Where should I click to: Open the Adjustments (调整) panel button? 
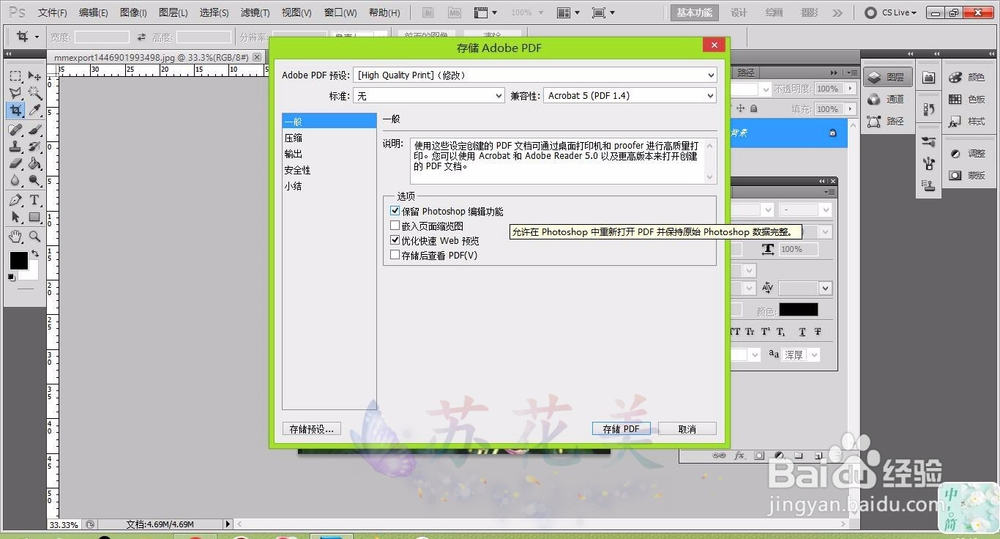(x=968, y=154)
